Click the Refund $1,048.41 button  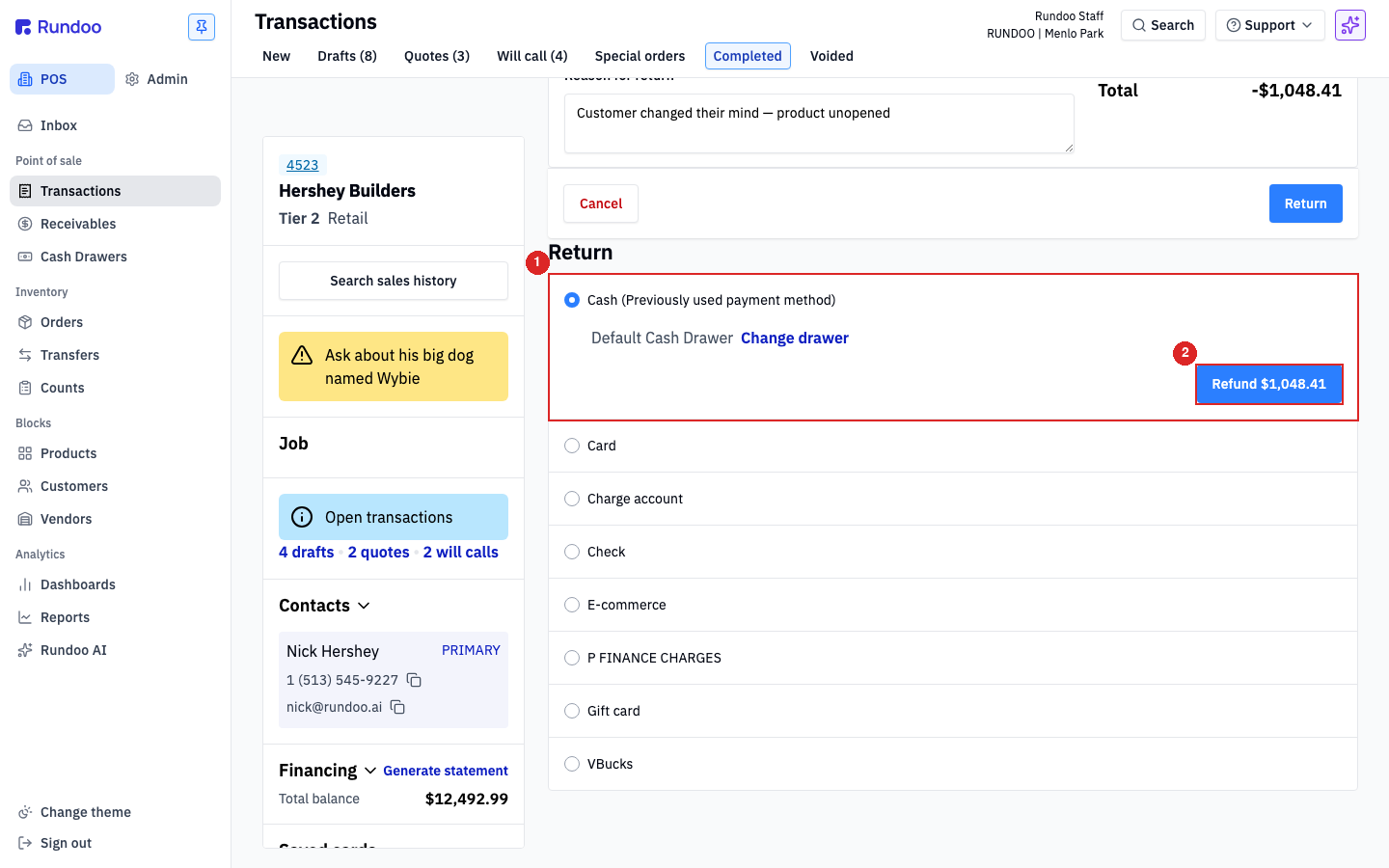coord(1268,384)
